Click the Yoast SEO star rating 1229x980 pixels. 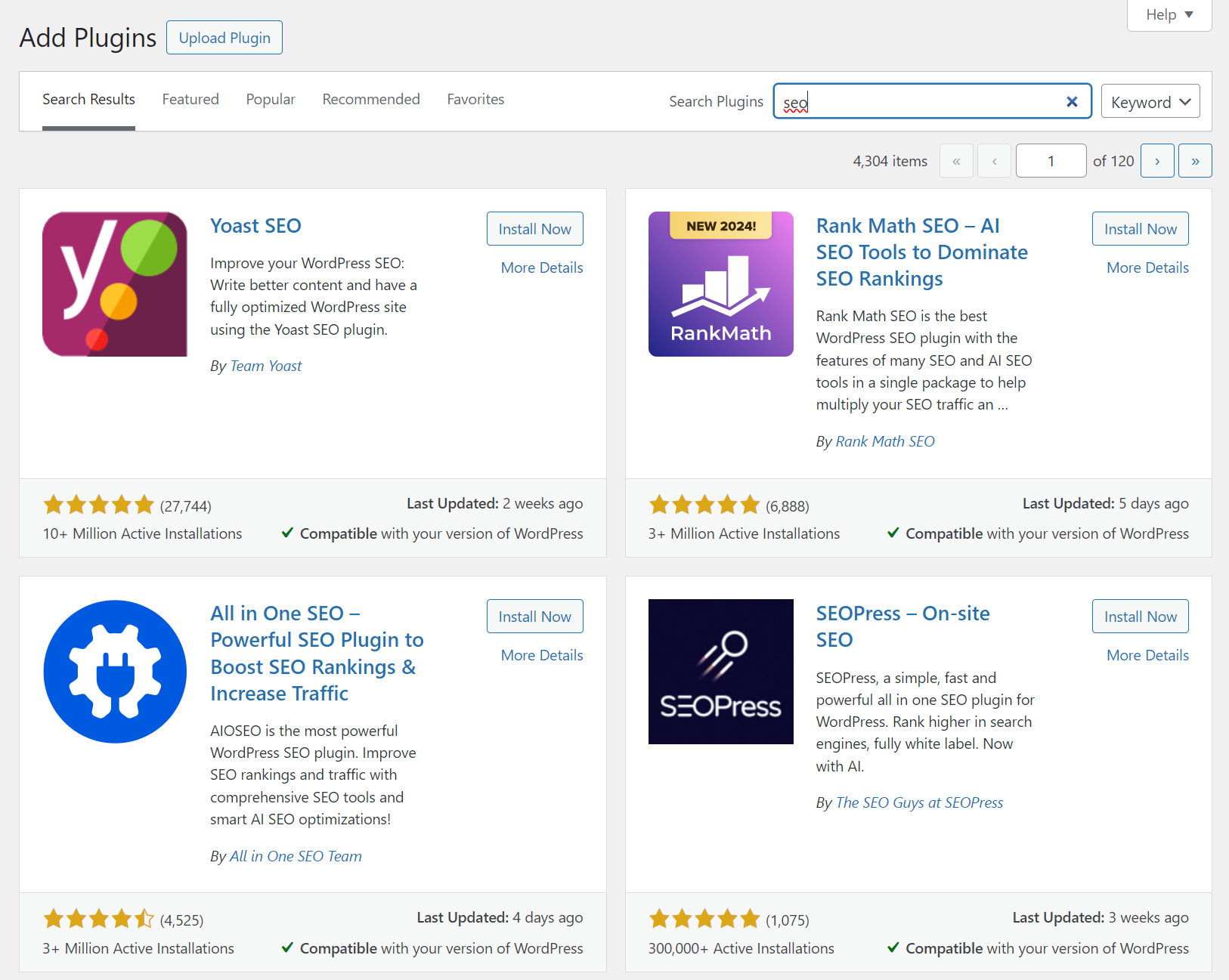[99, 505]
